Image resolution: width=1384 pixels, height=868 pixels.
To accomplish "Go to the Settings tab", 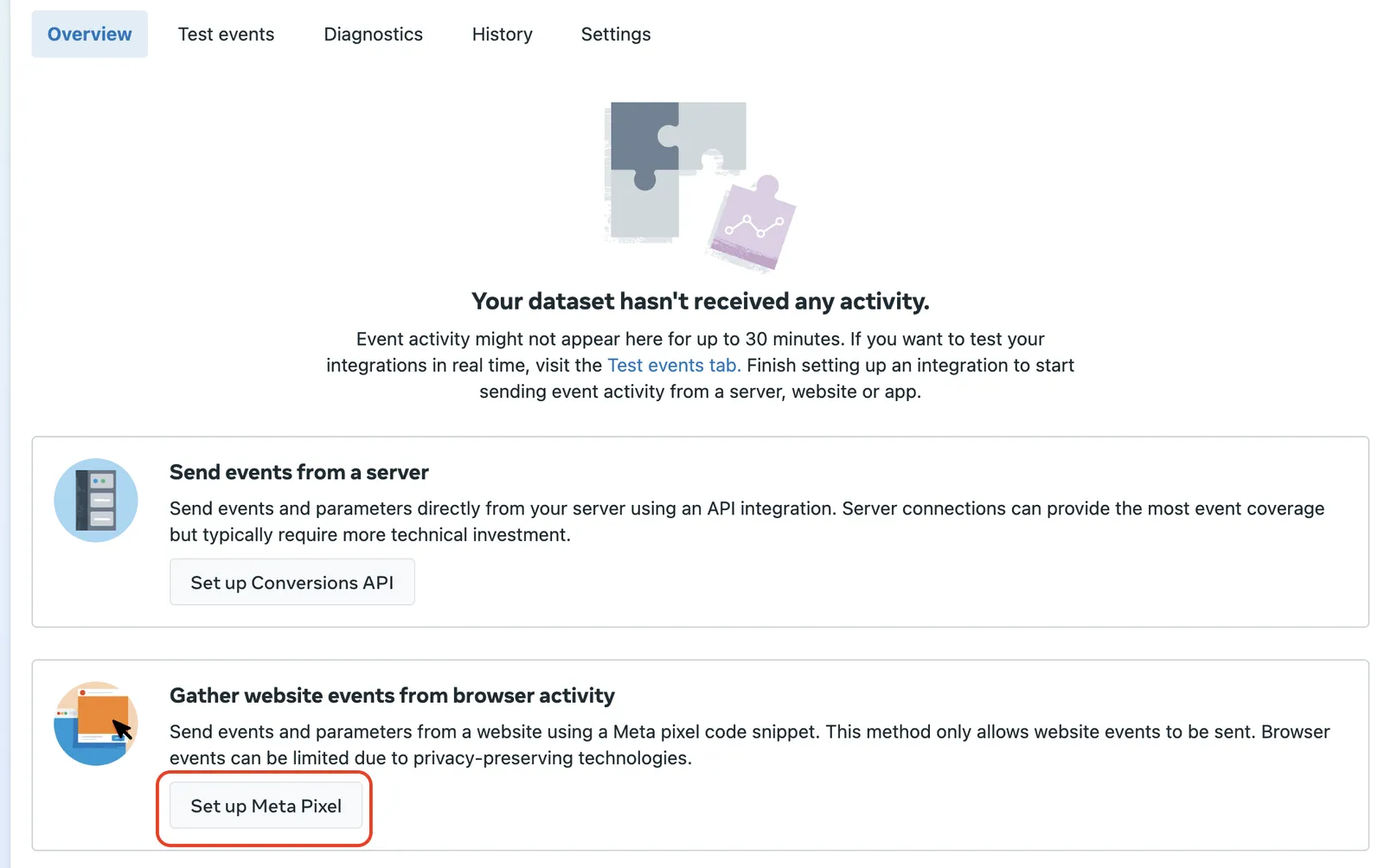I will click(616, 34).
